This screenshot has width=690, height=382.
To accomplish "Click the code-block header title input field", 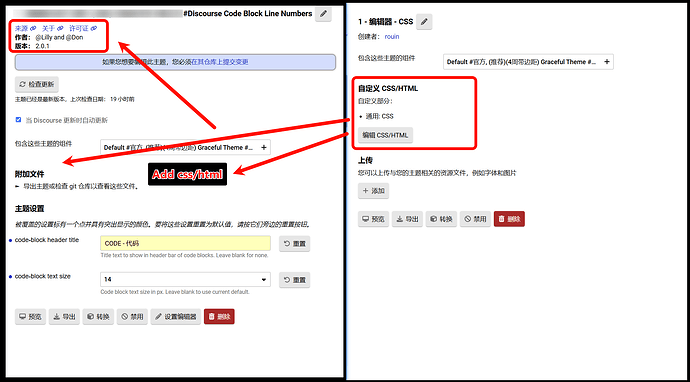I will [x=185, y=243].
